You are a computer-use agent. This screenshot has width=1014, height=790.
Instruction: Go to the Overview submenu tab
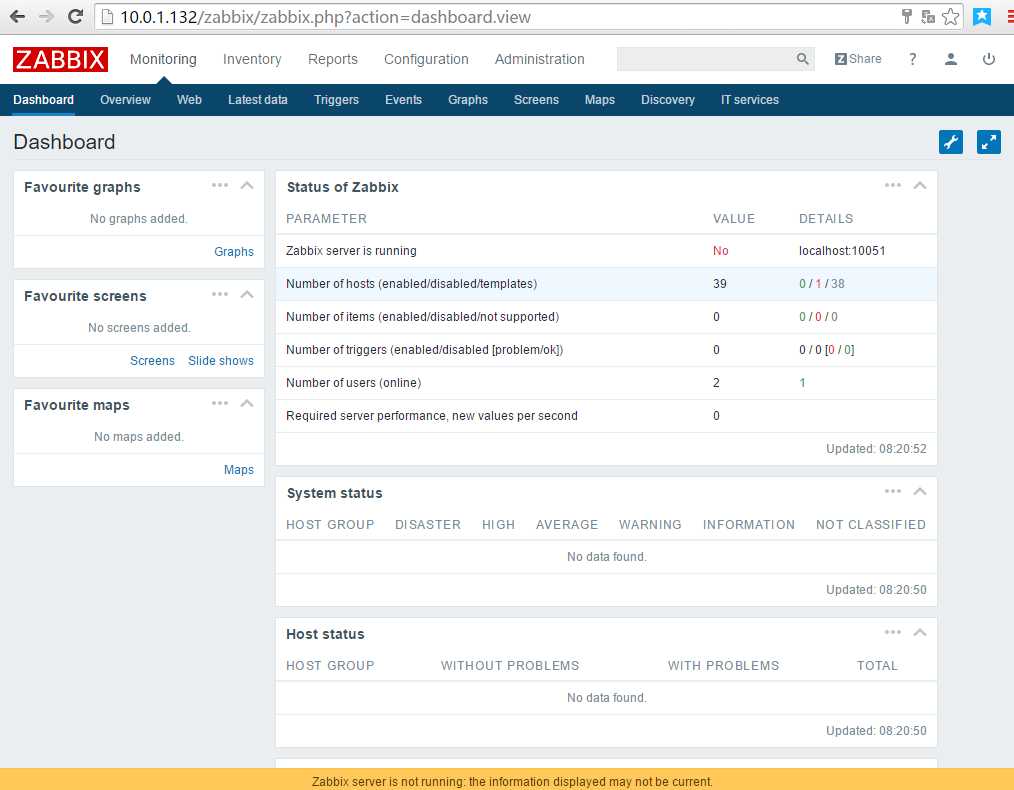(x=125, y=100)
